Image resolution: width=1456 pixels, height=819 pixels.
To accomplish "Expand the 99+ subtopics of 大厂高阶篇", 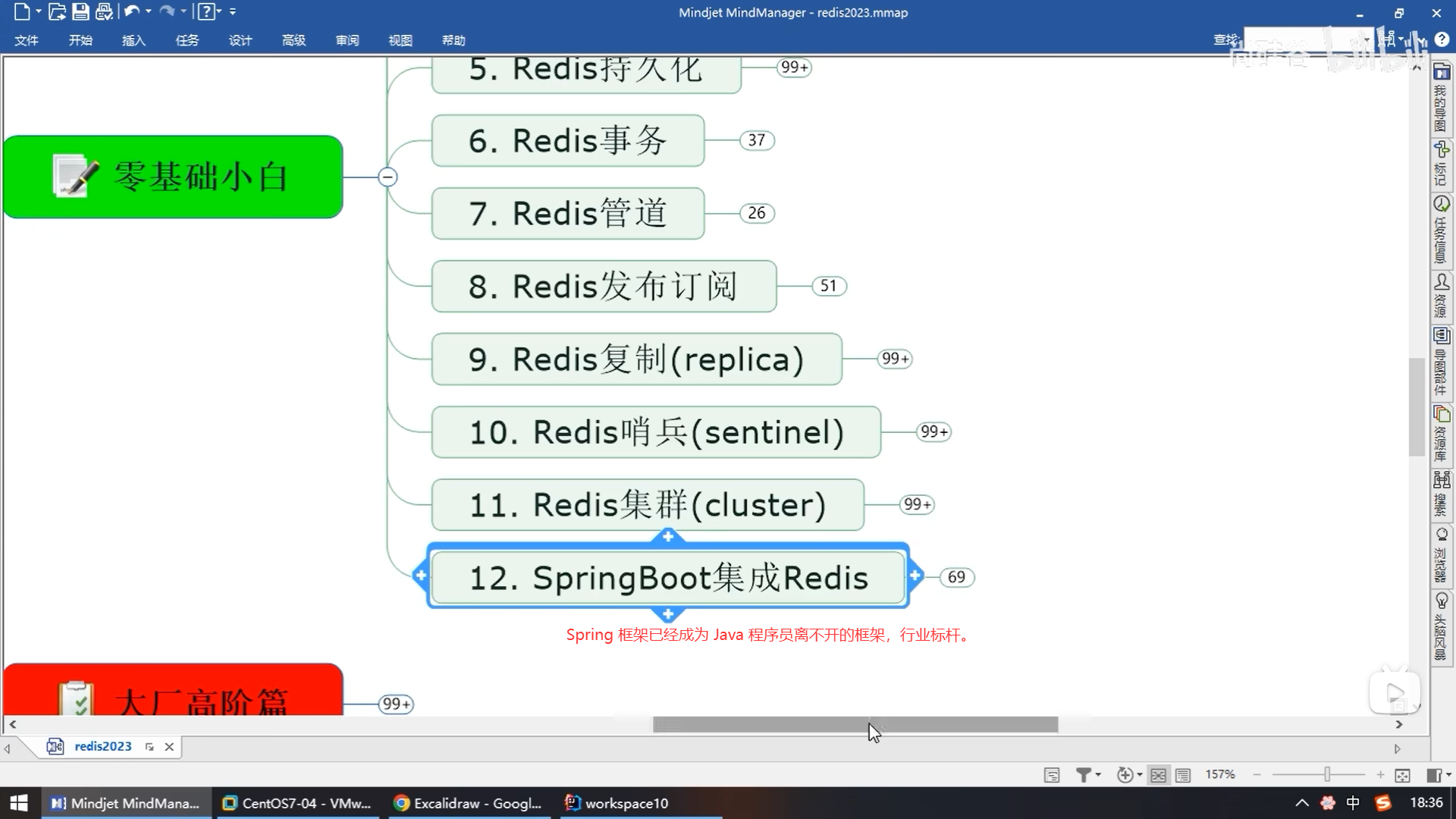I will (x=397, y=704).
